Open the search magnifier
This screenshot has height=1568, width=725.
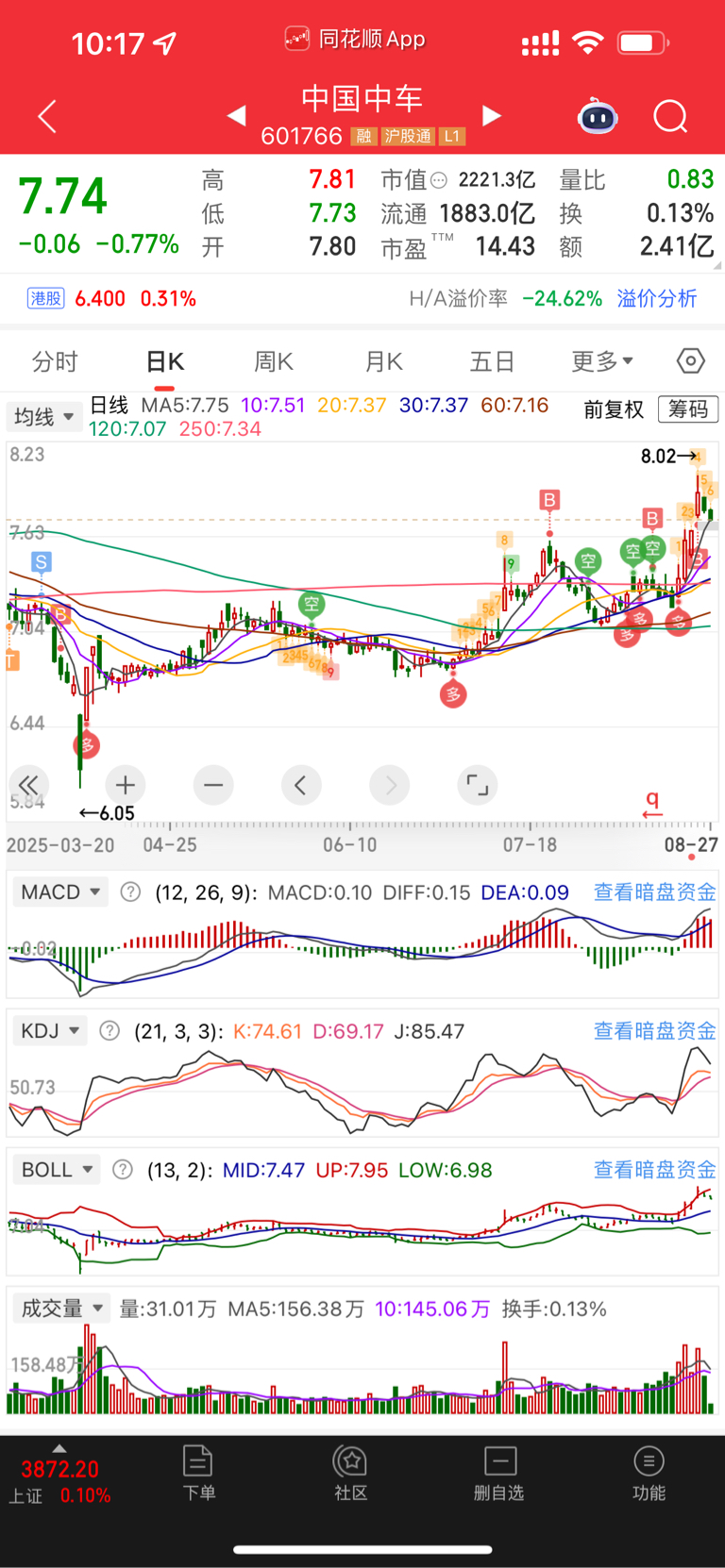pyautogui.click(x=670, y=117)
